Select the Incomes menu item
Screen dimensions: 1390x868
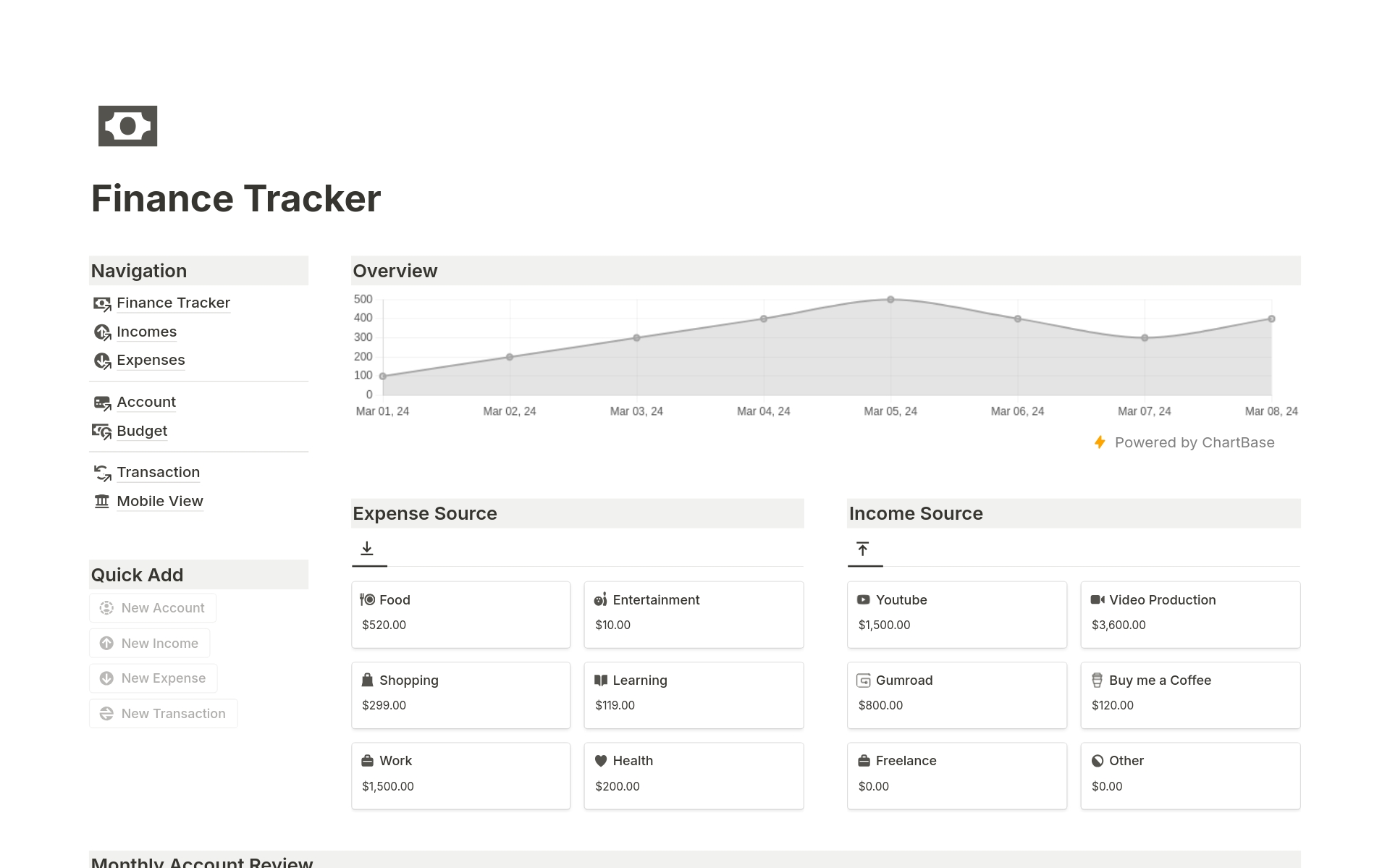(147, 331)
